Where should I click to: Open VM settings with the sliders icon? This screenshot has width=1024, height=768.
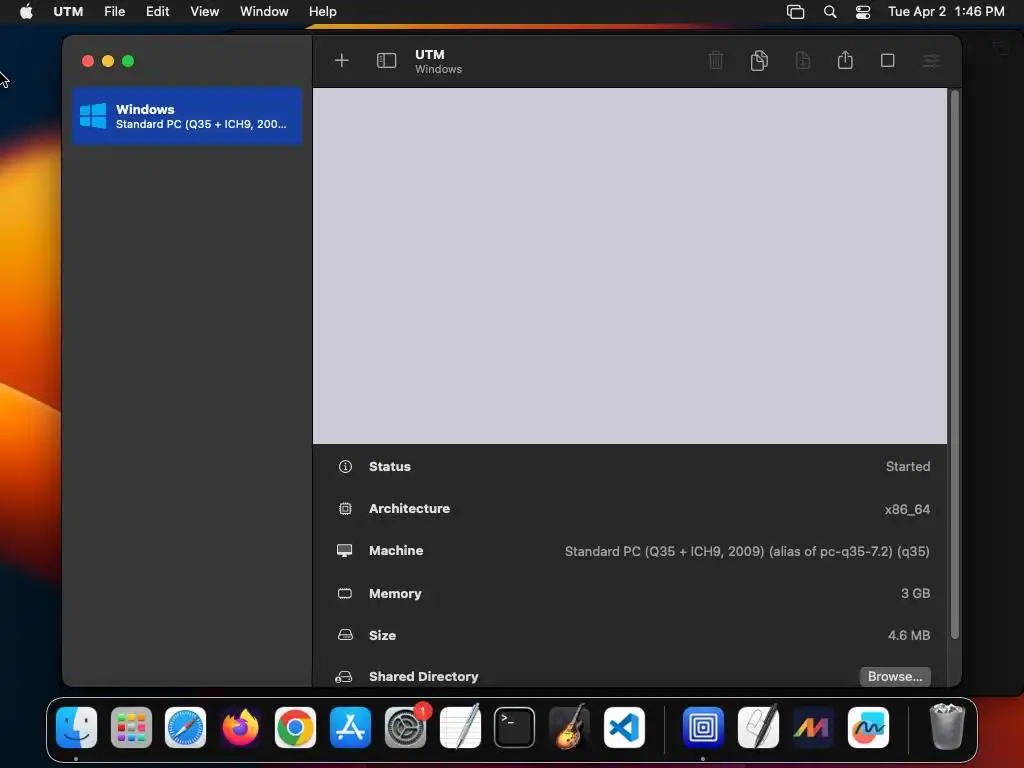[x=931, y=61]
